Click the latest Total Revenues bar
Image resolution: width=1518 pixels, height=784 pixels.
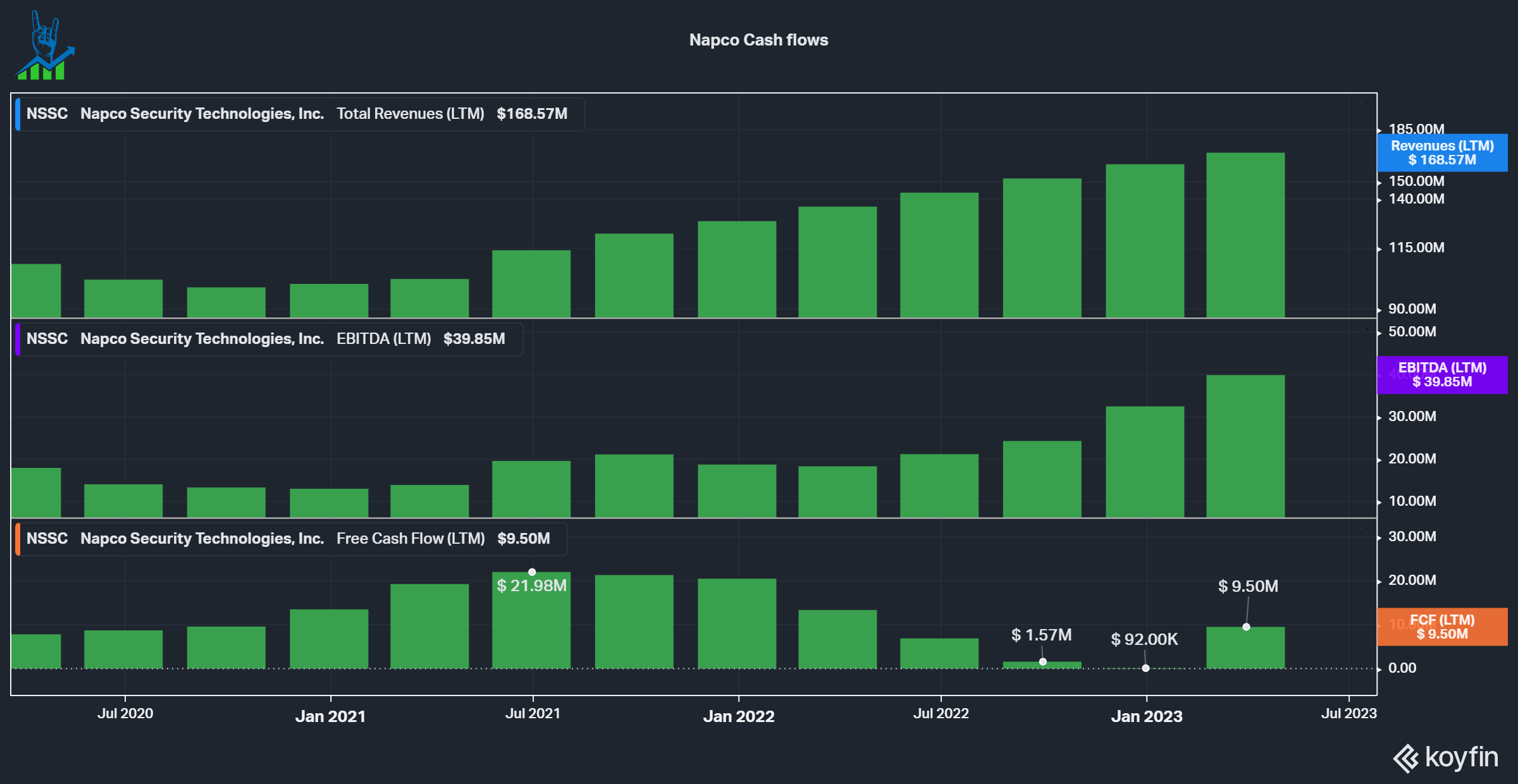(1245, 235)
